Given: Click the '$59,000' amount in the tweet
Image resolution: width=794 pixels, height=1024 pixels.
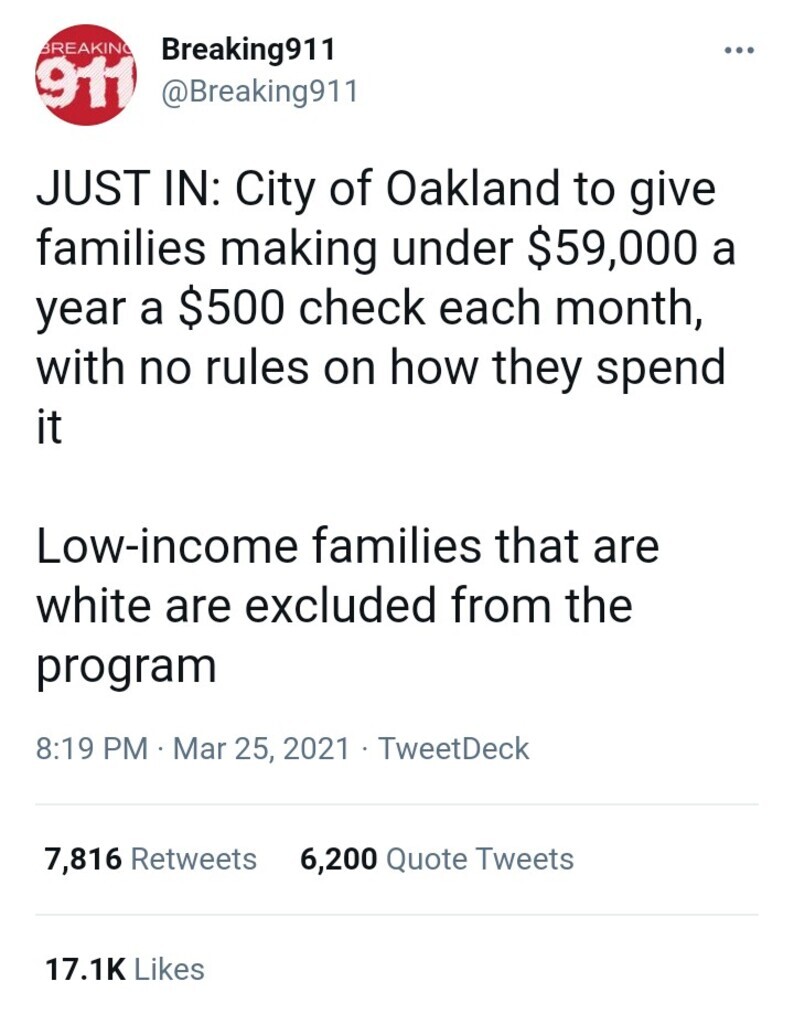Looking at the screenshot, I should 610,249.
